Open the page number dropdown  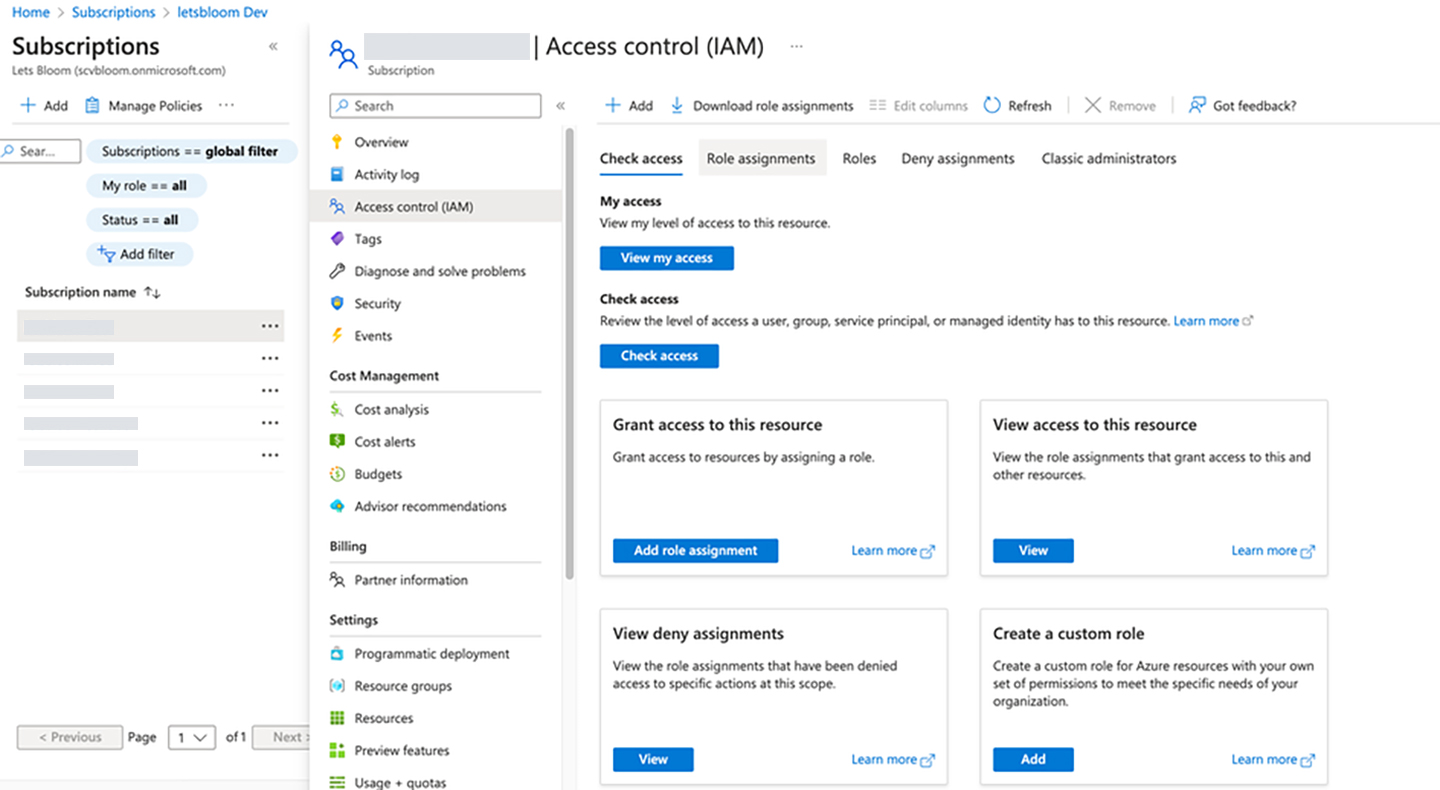pos(192,737)
